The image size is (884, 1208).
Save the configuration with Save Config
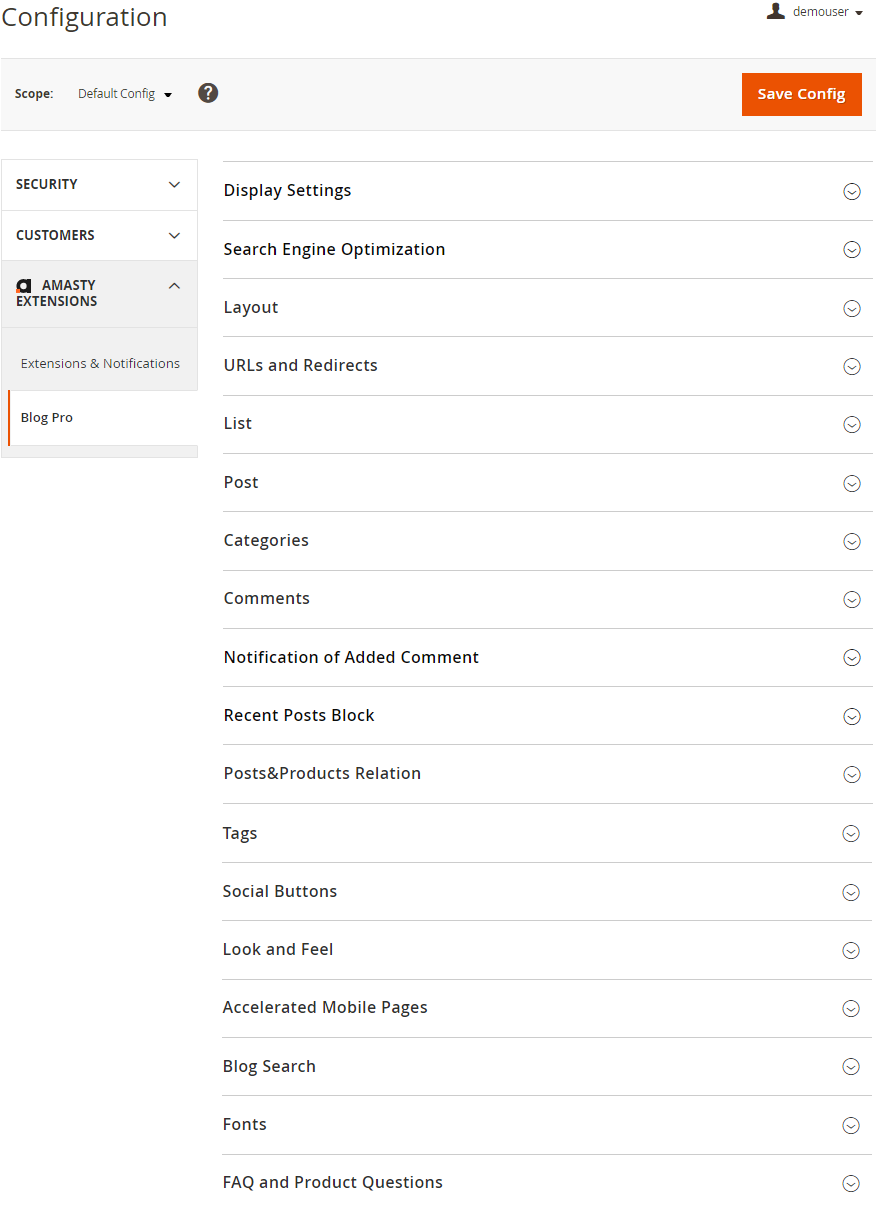click(x=802, y=94)
